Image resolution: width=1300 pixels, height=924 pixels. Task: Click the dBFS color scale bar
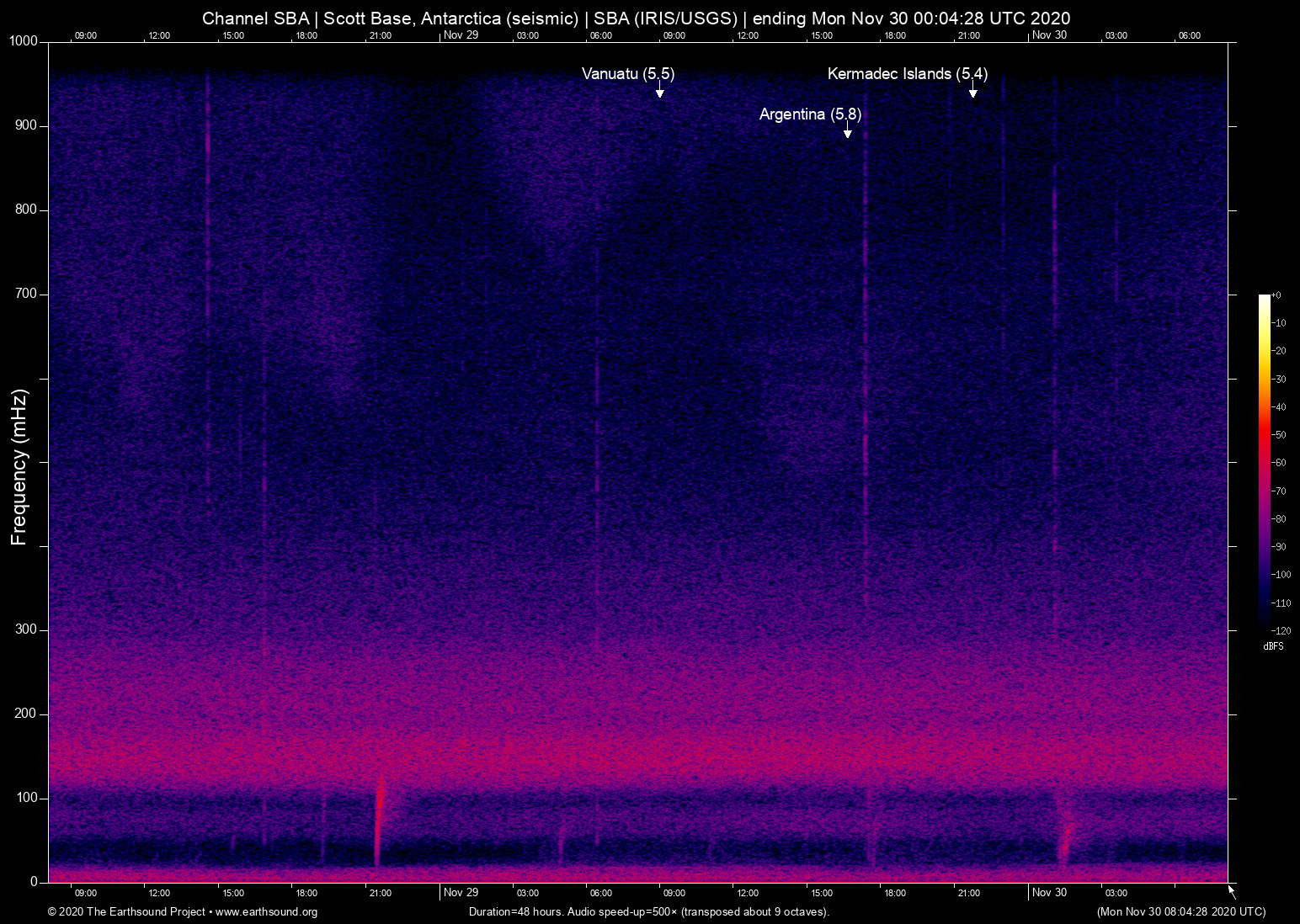(1264, 461)
